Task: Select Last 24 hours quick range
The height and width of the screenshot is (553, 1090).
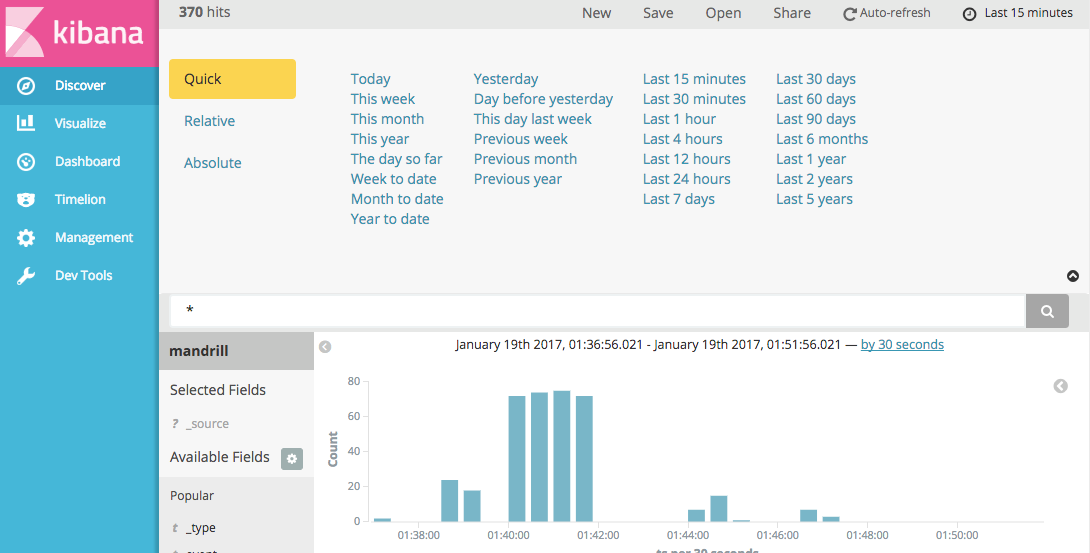Action: 686,179
